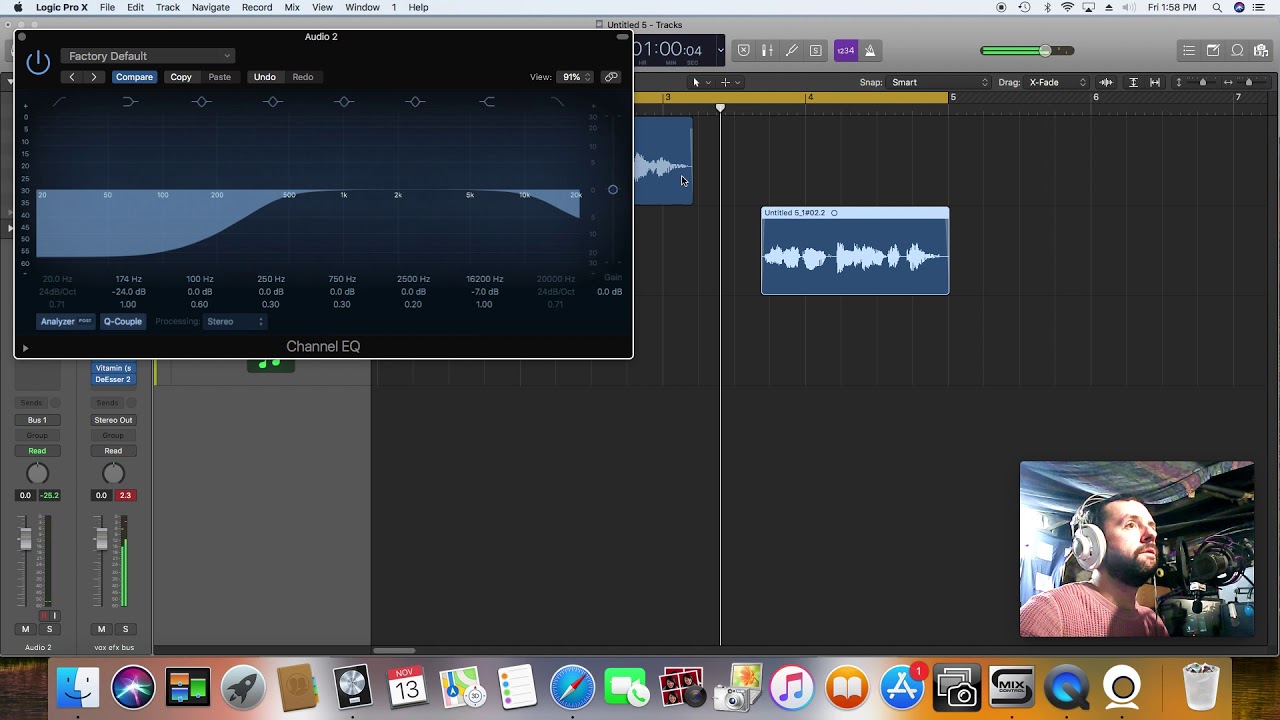Image resolution: width=1280 pixels, height=720 pixels.
Task: Click the Copy button in Channel EQ
Action: coord(181,77)
